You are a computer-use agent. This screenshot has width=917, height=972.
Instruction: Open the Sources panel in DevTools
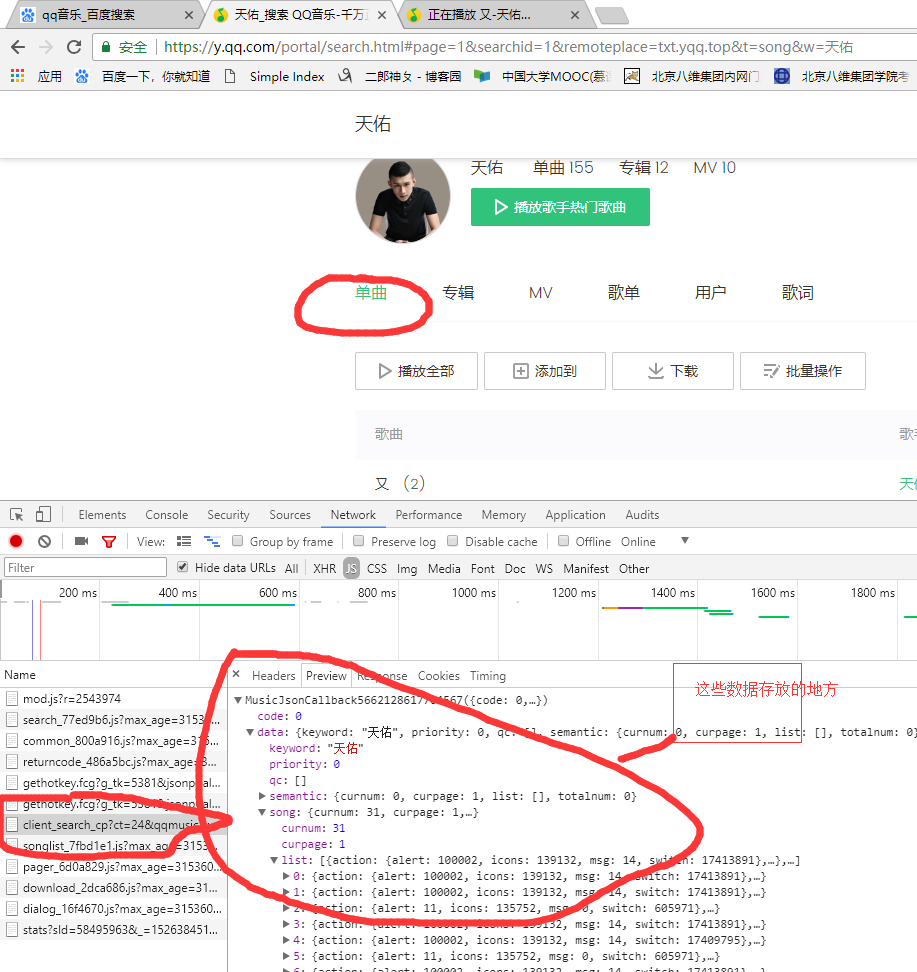point(290,515)
